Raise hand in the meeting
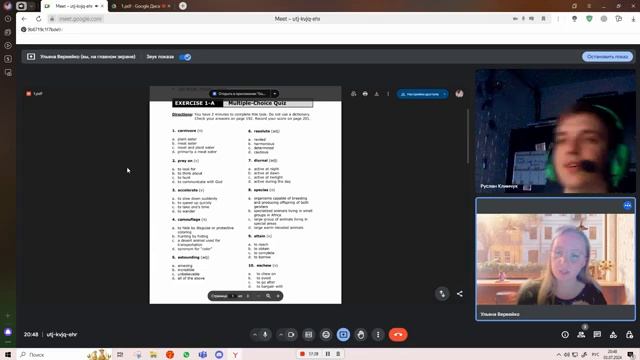 coord(361,335)
